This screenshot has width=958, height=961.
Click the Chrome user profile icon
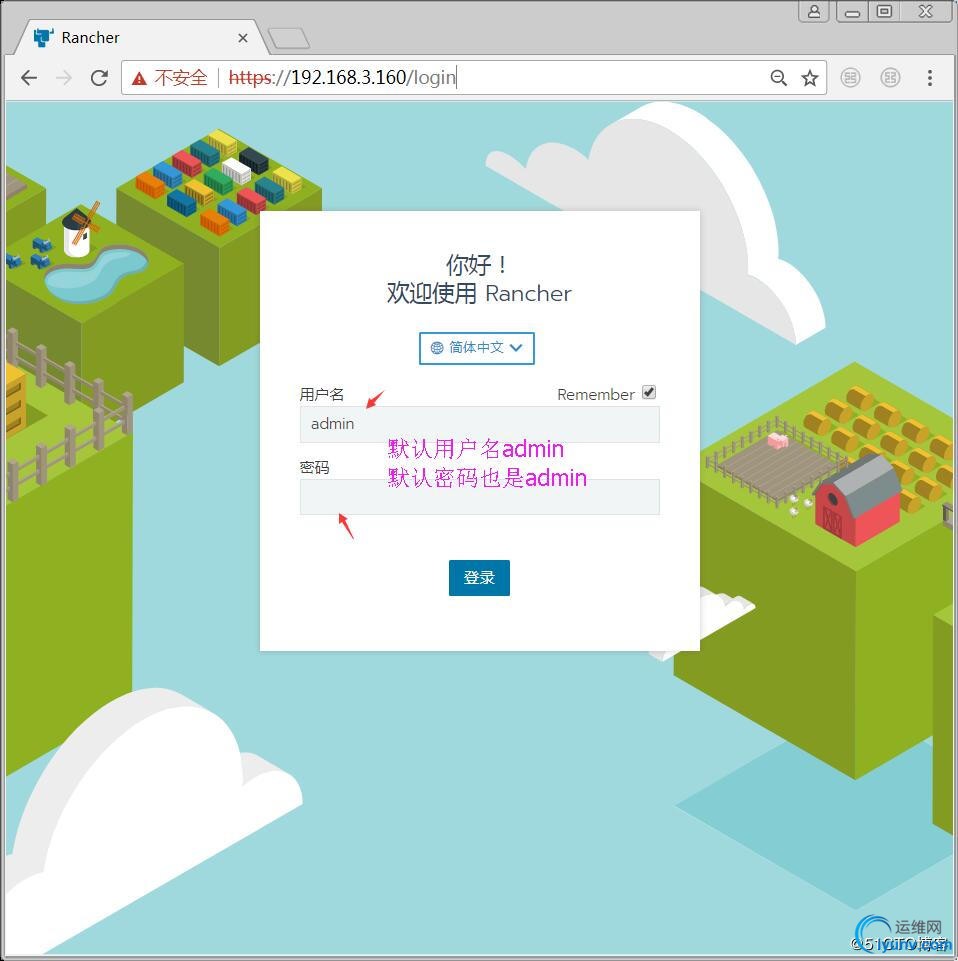[x=814, y=11]
